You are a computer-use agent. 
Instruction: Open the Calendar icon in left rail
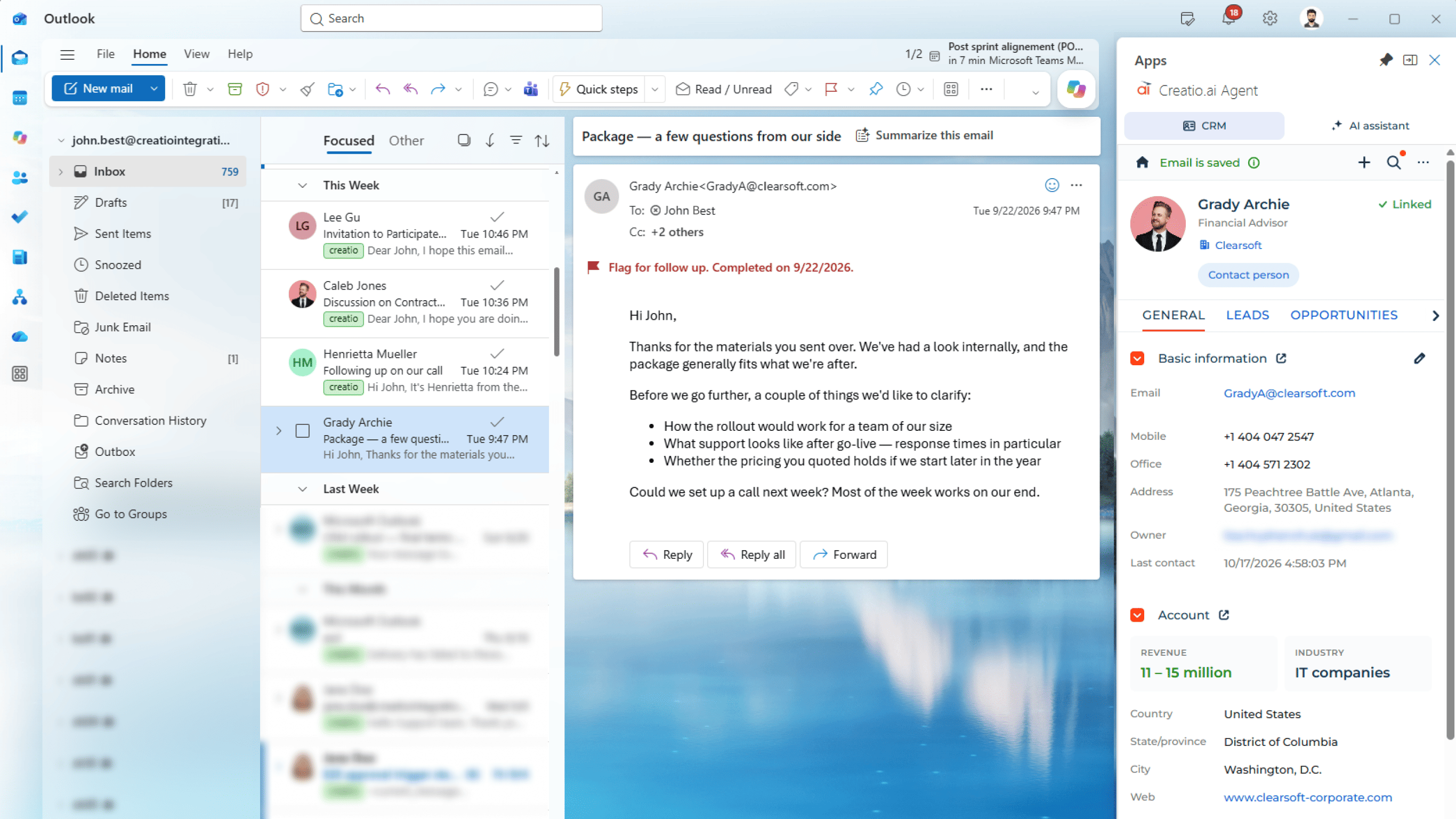[x=20, y=98]
